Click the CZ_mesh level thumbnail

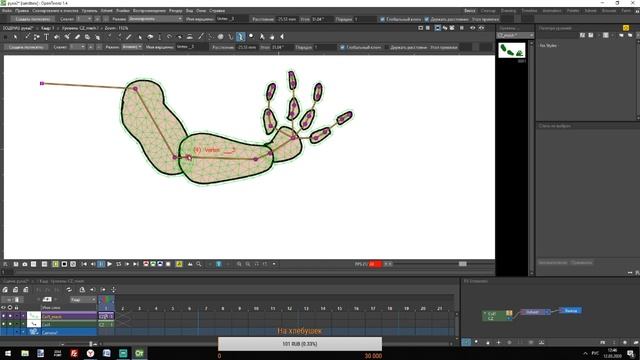(x=512, y=51)
